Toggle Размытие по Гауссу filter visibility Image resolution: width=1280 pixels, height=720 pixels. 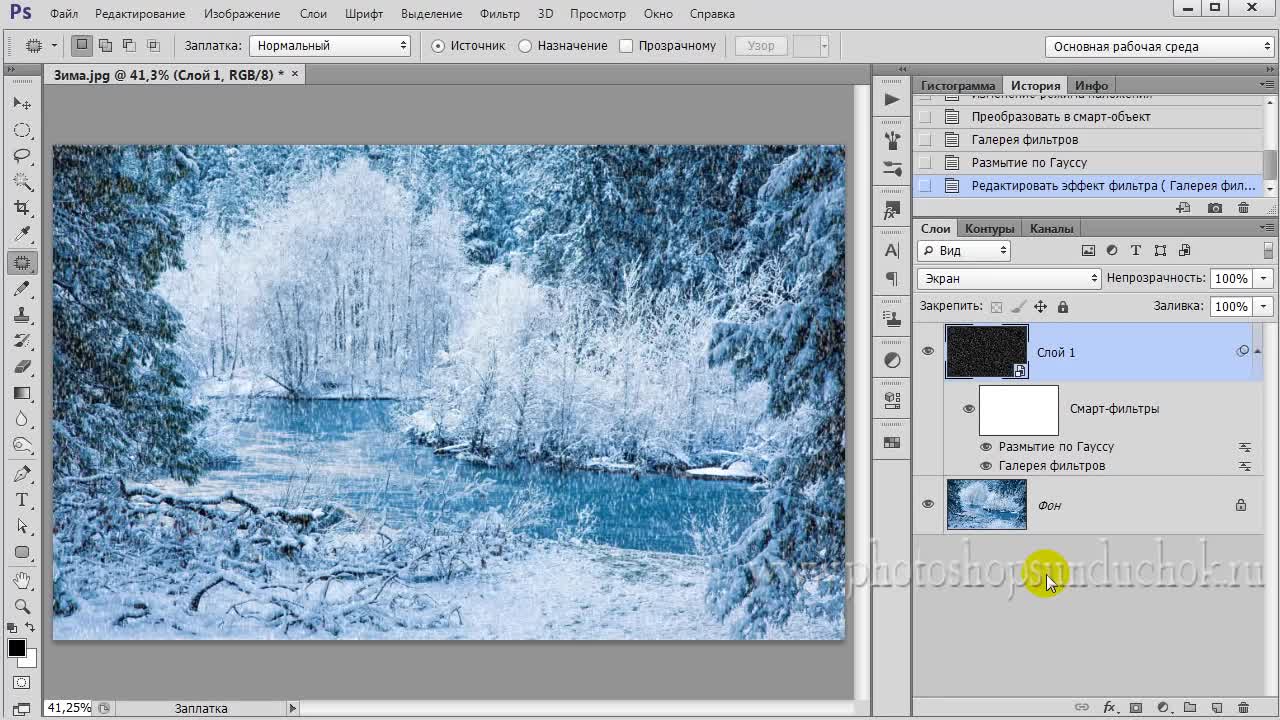tap(986, 447)
